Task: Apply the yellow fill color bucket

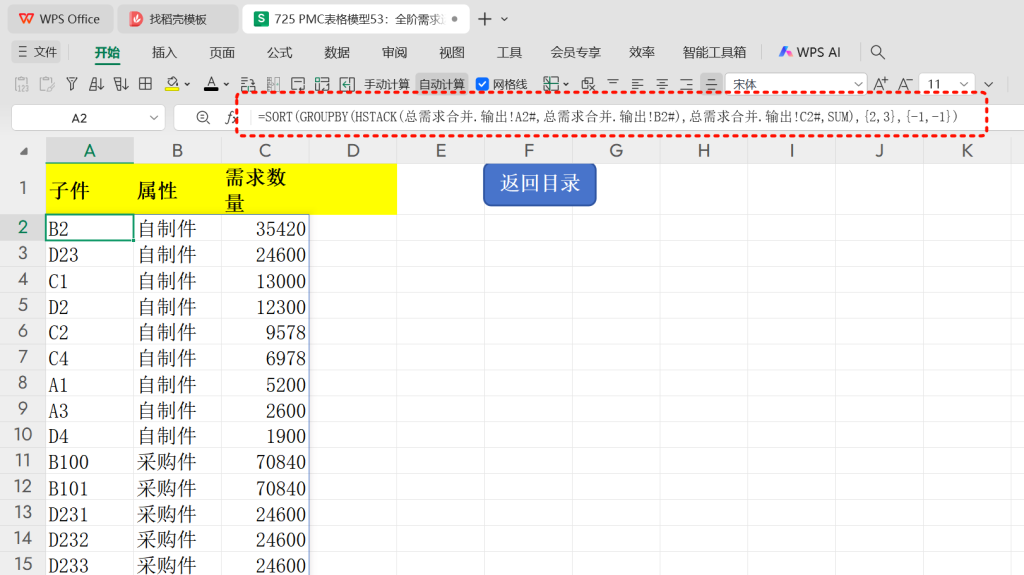Action: [x=172, y=84]
